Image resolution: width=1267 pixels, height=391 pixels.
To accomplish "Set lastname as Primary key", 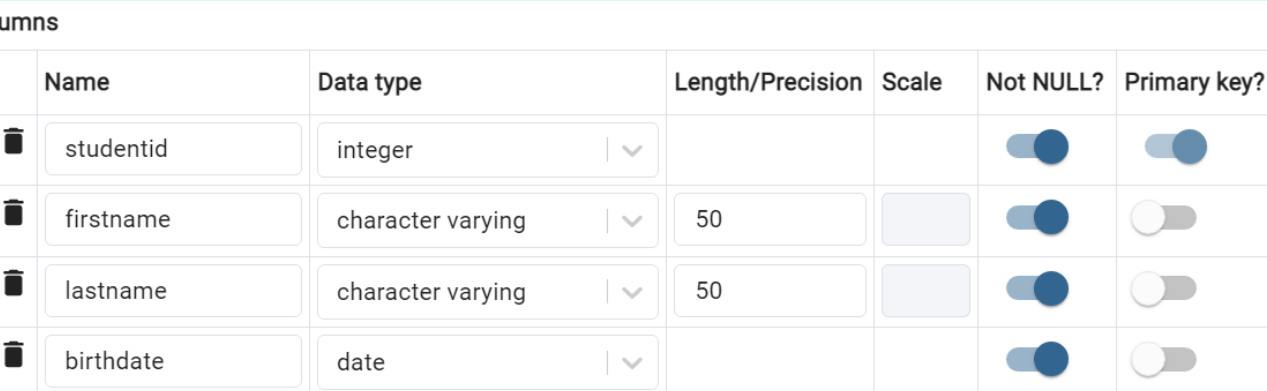I will pos(1163,289).
